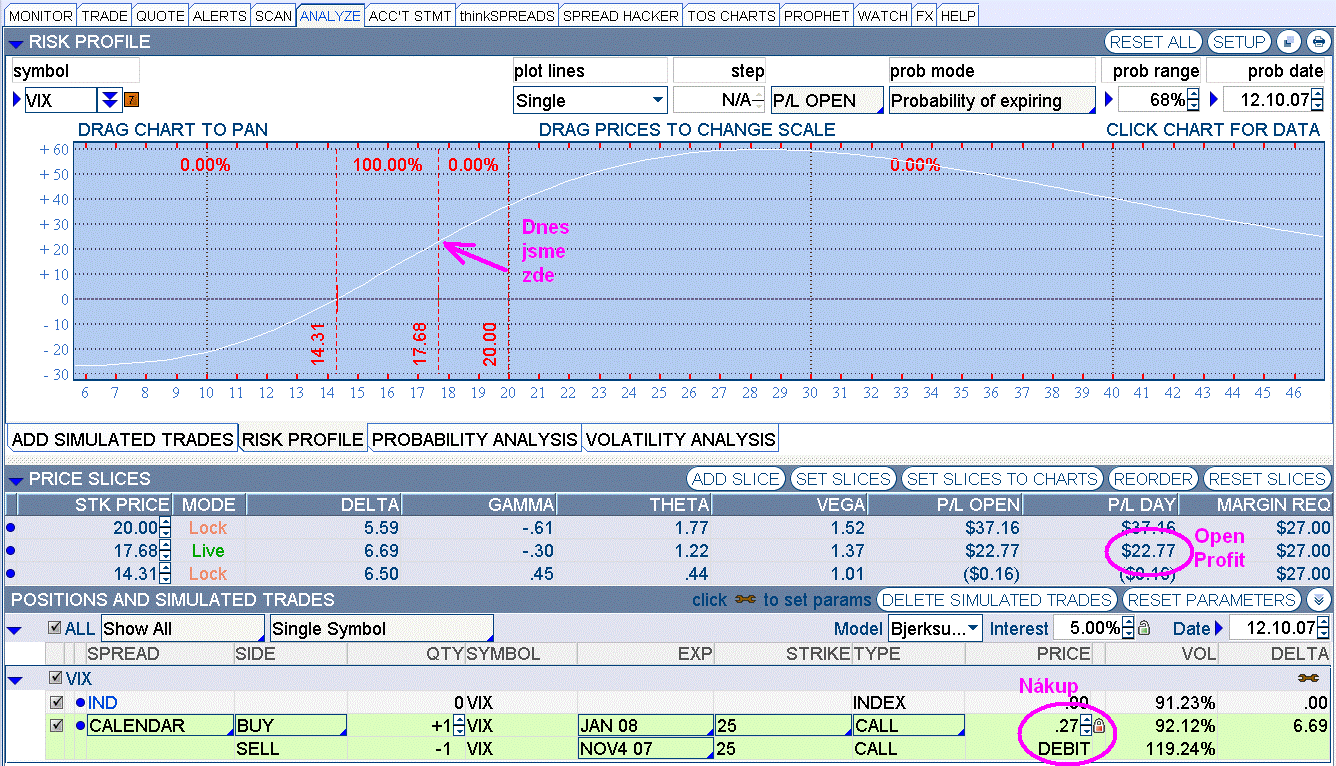The height and width of the screenshot is (766, 1336).
Task: Adjust the prob range 68% stepper
Action: (1193, 100)
